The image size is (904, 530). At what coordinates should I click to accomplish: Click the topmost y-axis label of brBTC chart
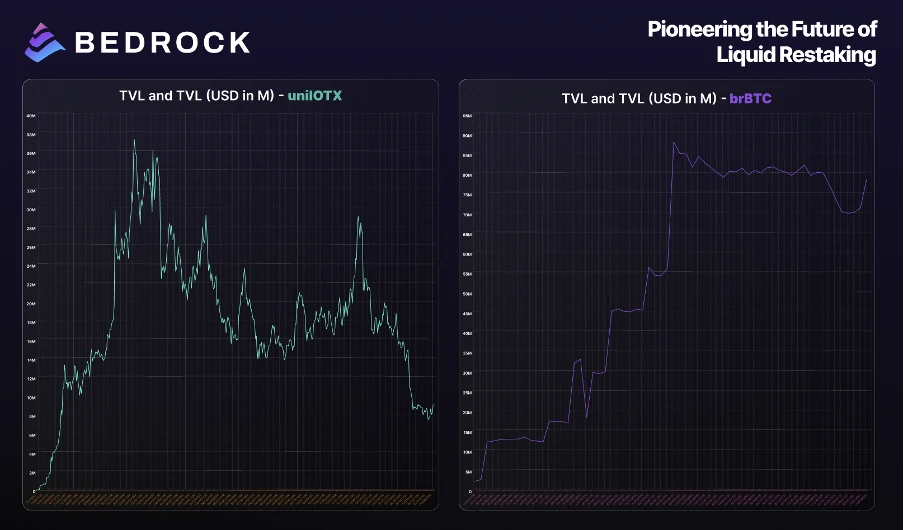click(467, 116)
